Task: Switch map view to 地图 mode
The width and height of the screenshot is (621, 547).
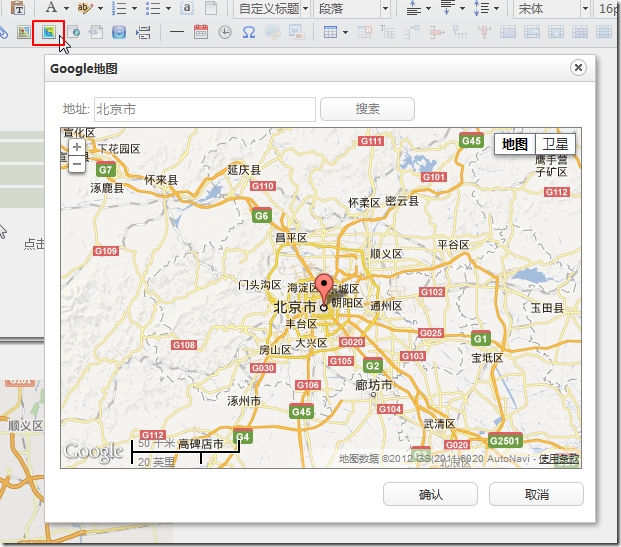Action: pos(515,144)
